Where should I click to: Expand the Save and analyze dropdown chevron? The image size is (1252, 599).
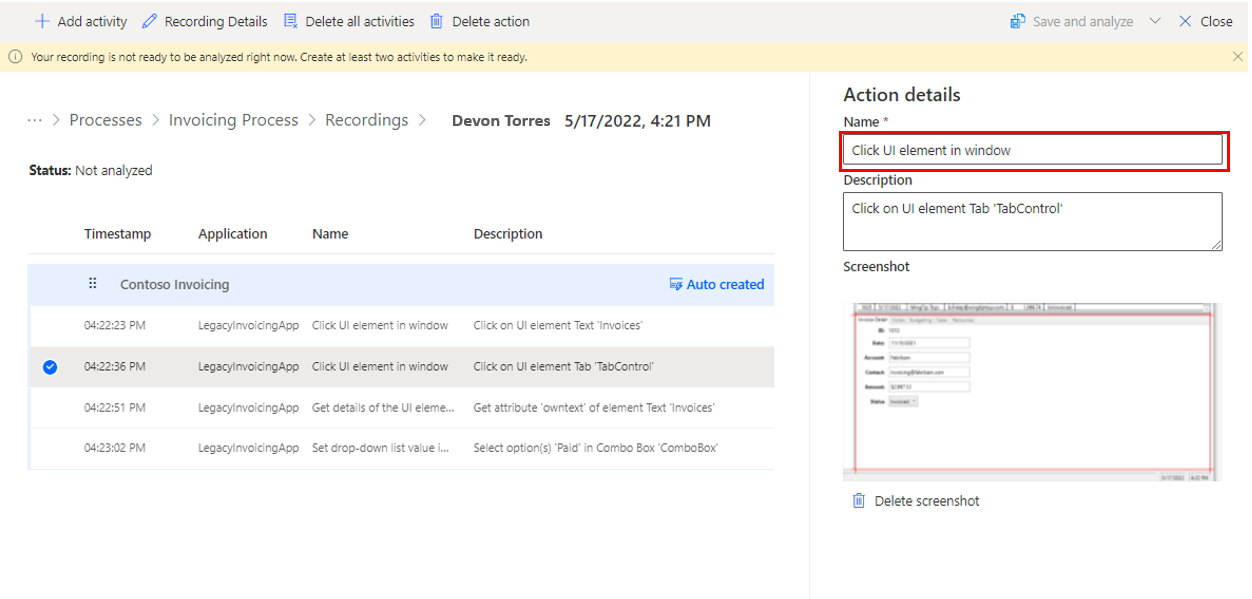1155,21
